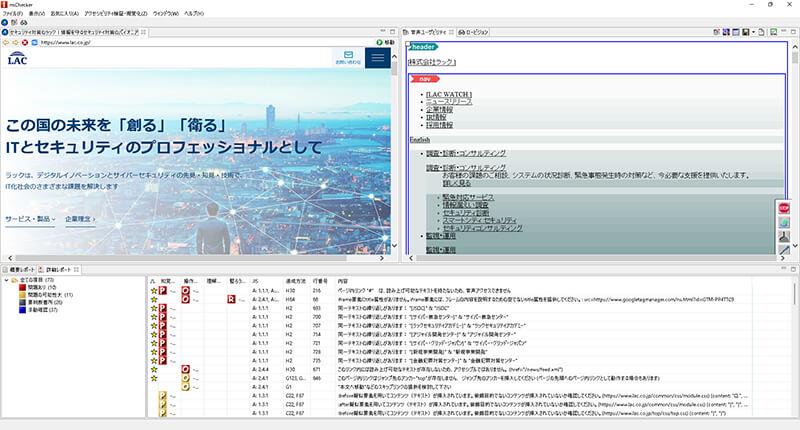Click the 達成方法 column header
This screenshot has height=430, width=800.
click(296, 282)
